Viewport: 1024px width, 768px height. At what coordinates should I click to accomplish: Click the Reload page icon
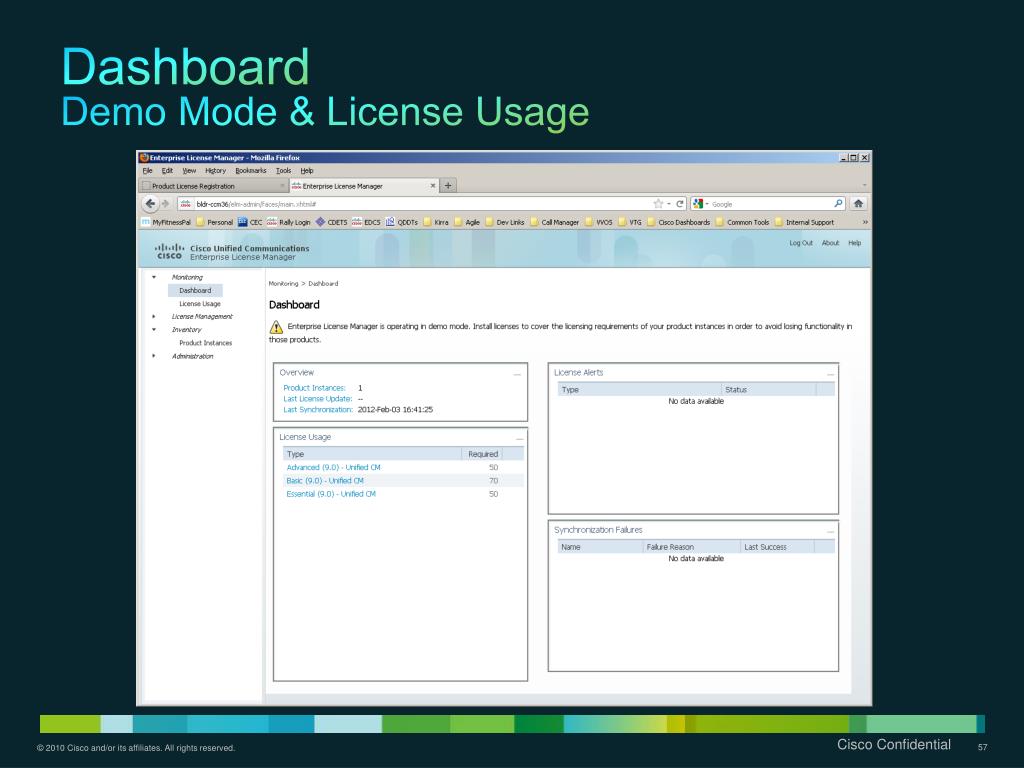tap(680, 204)
